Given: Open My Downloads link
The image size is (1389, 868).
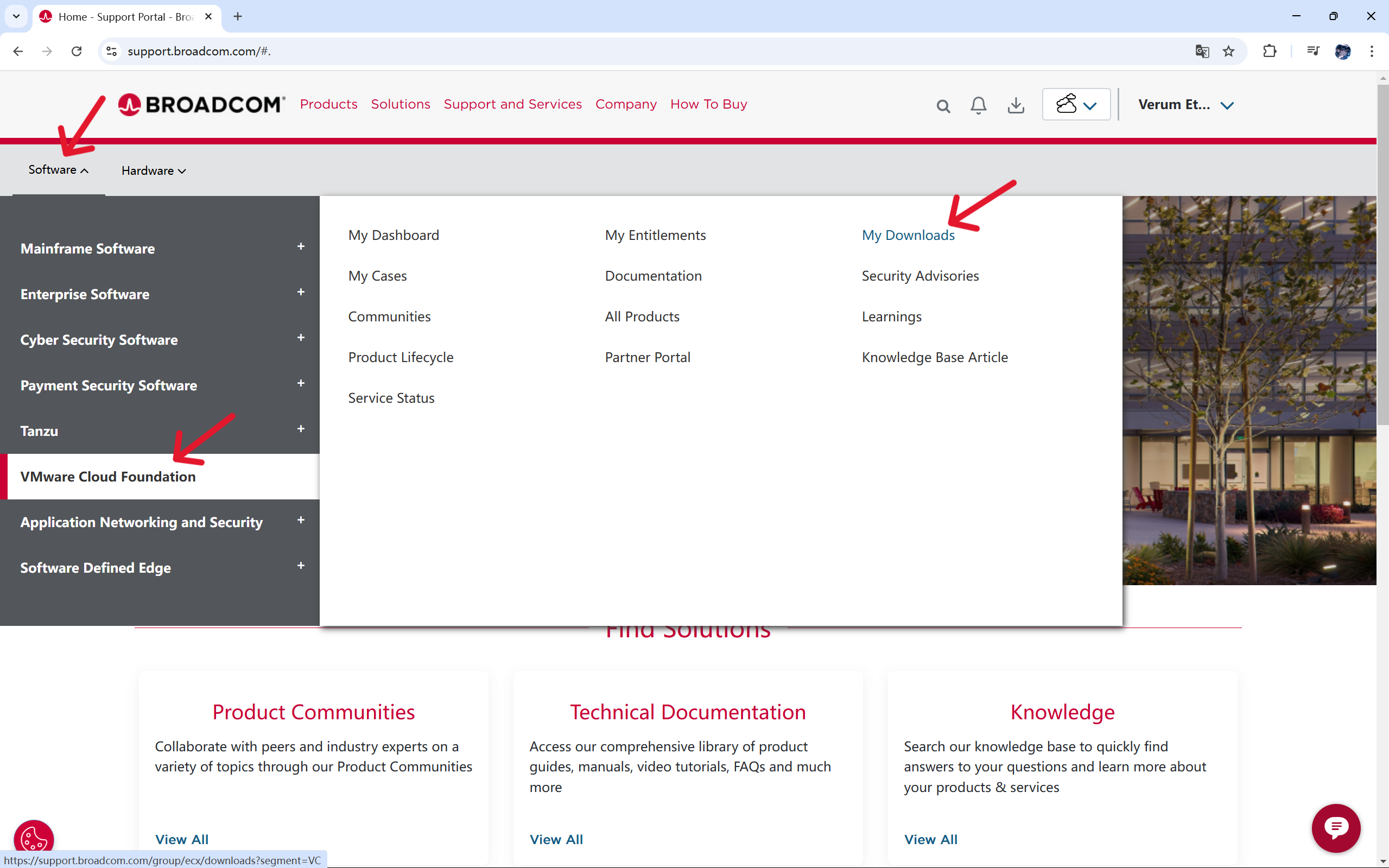Looking at the screenshot, I should click(x=908, y=236).
